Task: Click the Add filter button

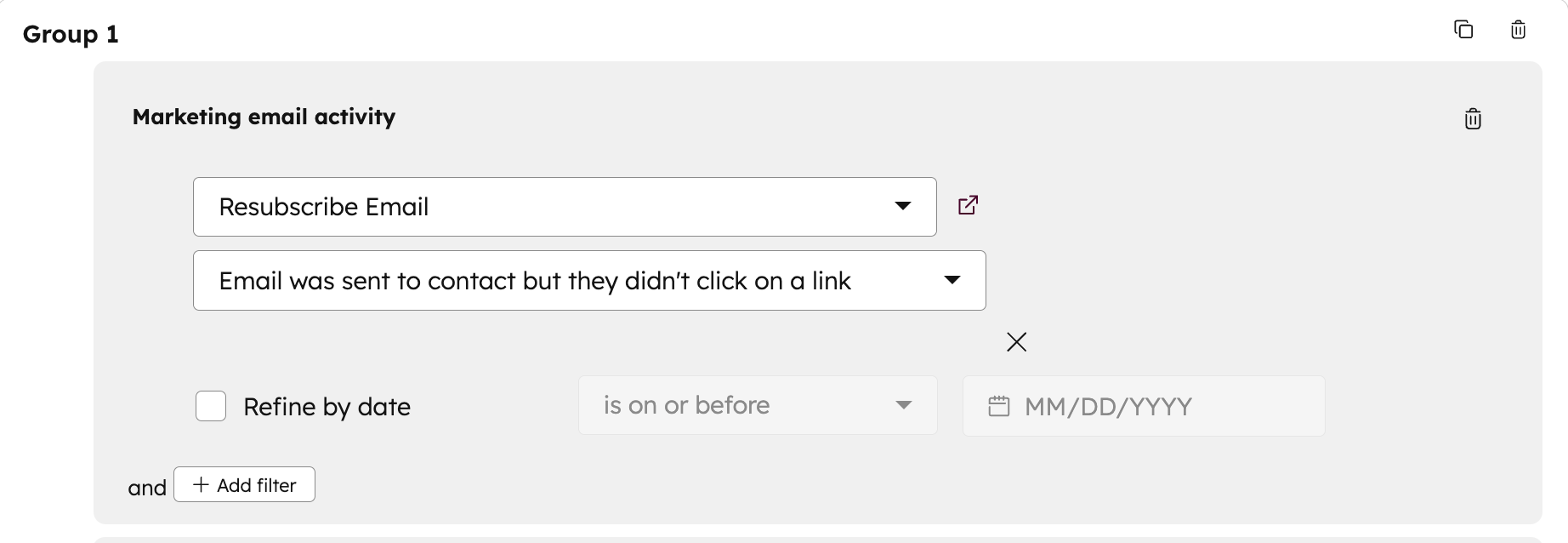Action: click(x=244, y=484)
